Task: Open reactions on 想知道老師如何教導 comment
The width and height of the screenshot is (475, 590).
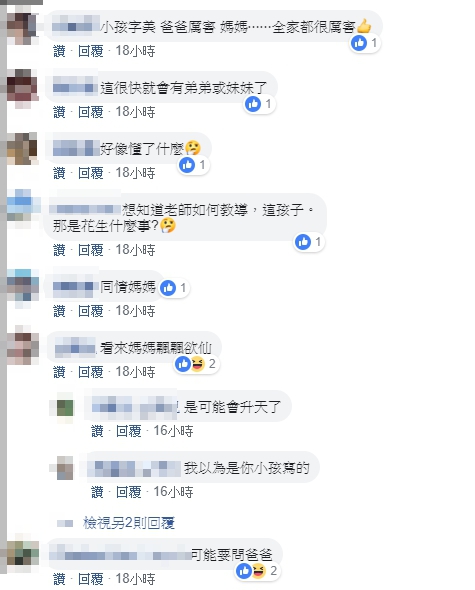Action: (x=309, y=242)
